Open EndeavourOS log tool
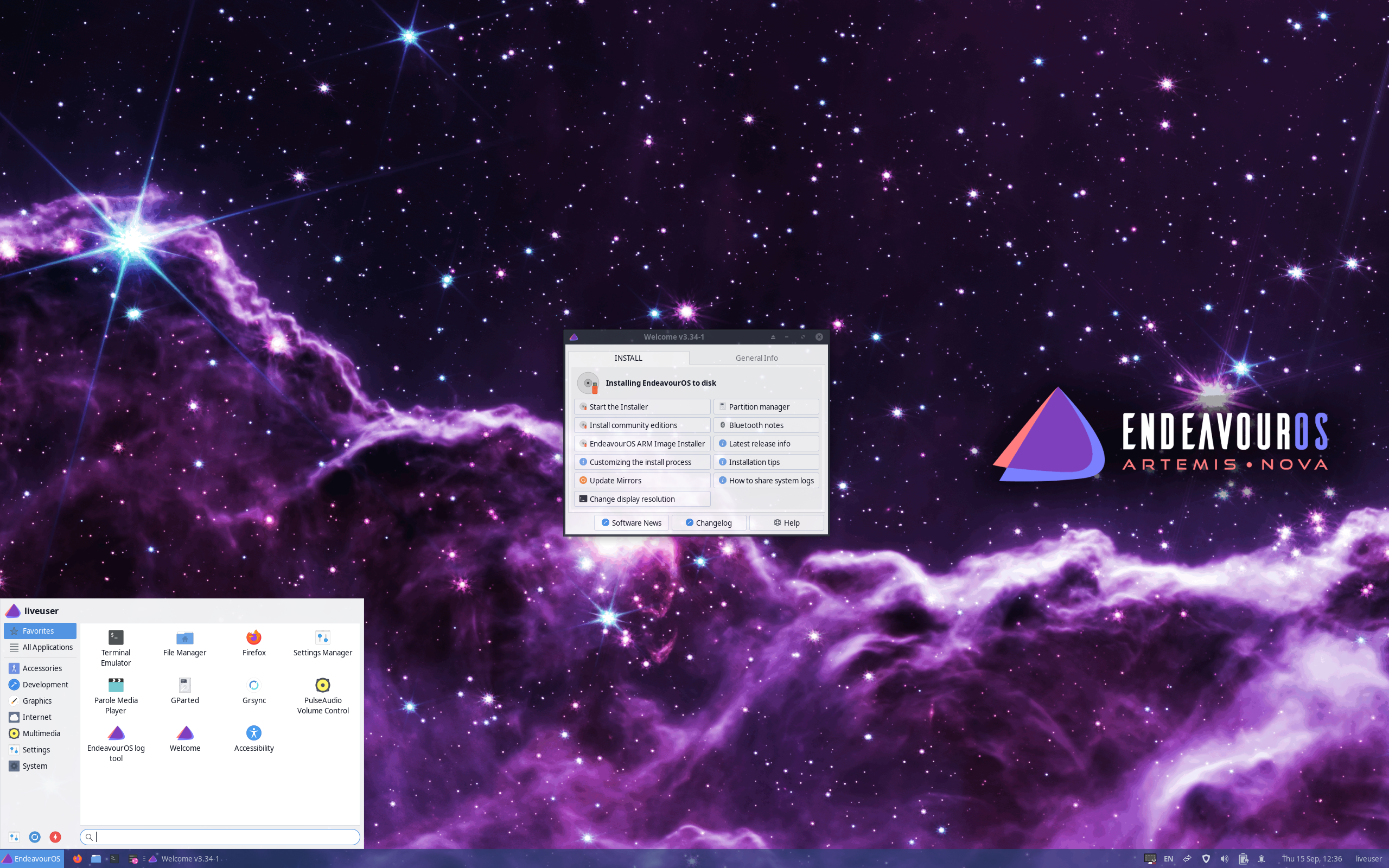1389x868 pixels. pyautogui.click(x=116, y=743)
